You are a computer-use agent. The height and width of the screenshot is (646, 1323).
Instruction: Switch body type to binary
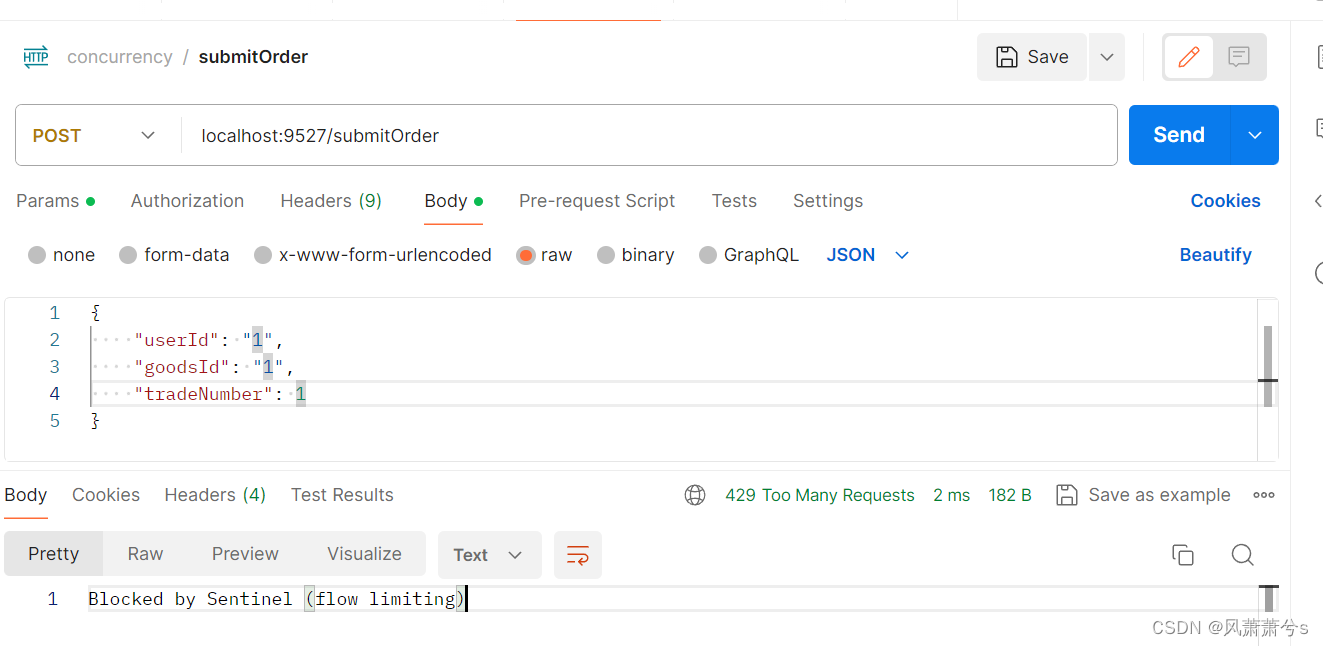pos(647,254)
